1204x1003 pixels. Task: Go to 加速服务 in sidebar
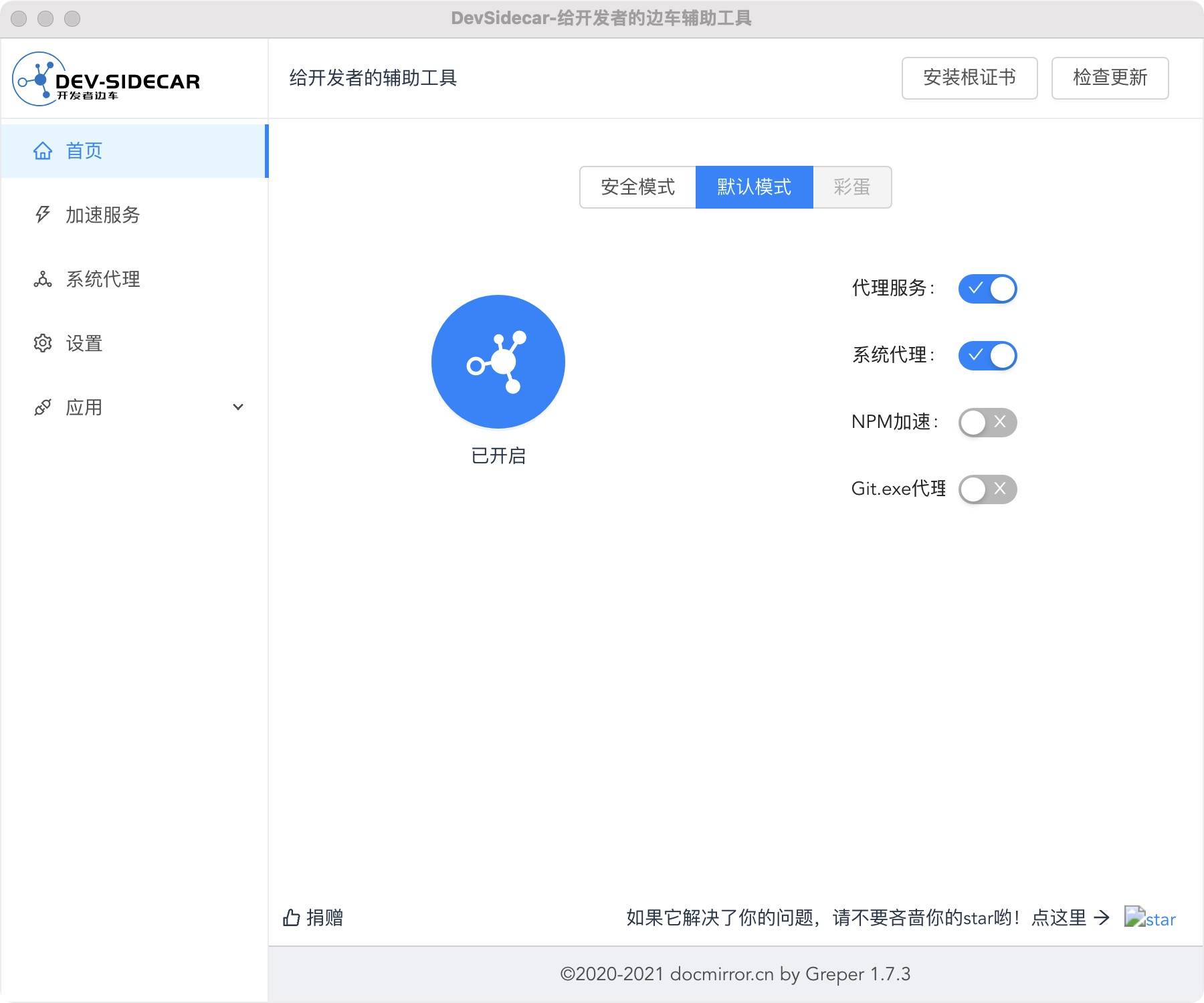(134, 215)
